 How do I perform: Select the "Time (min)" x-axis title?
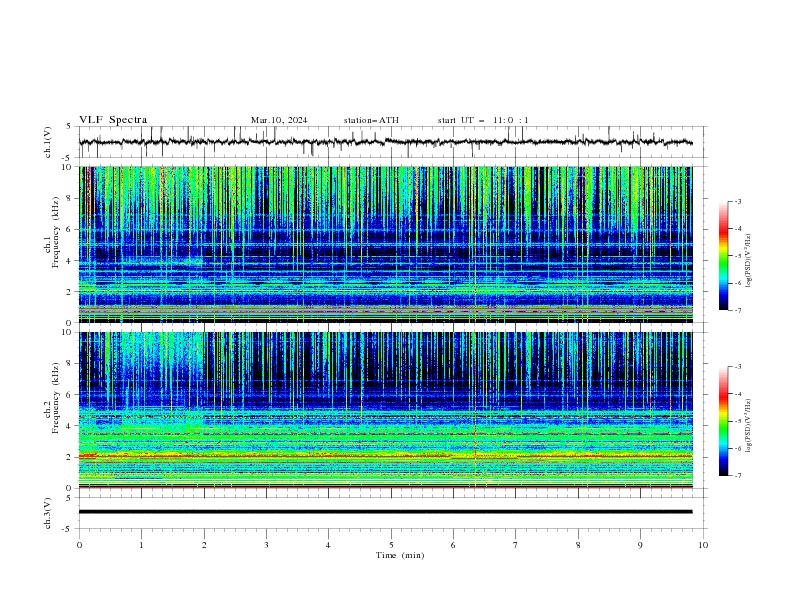(x=400, y=555)
